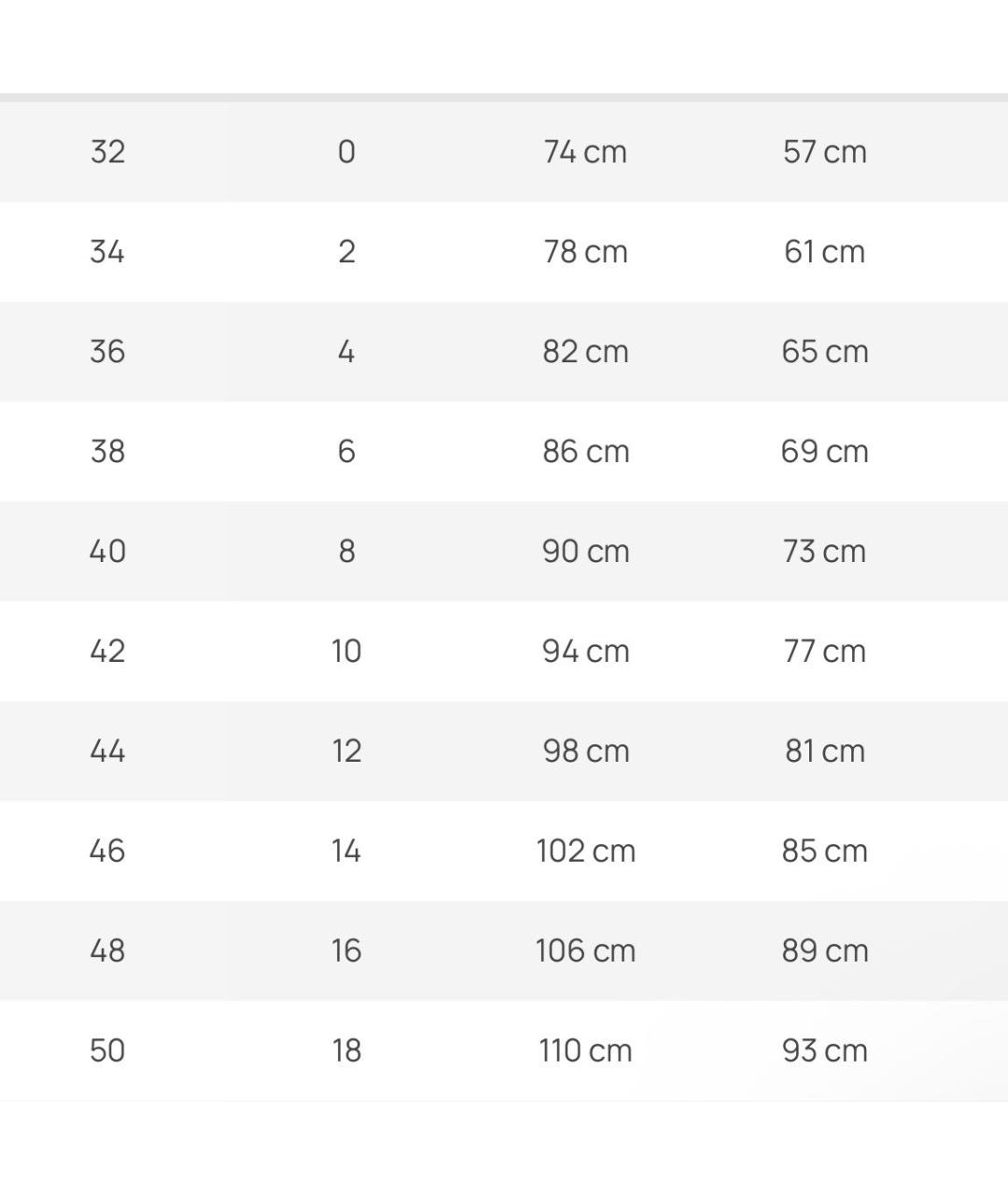Screen dimensions: 1008x1195
Task: Click the 102 cm measurement
Action: [585, 851]
